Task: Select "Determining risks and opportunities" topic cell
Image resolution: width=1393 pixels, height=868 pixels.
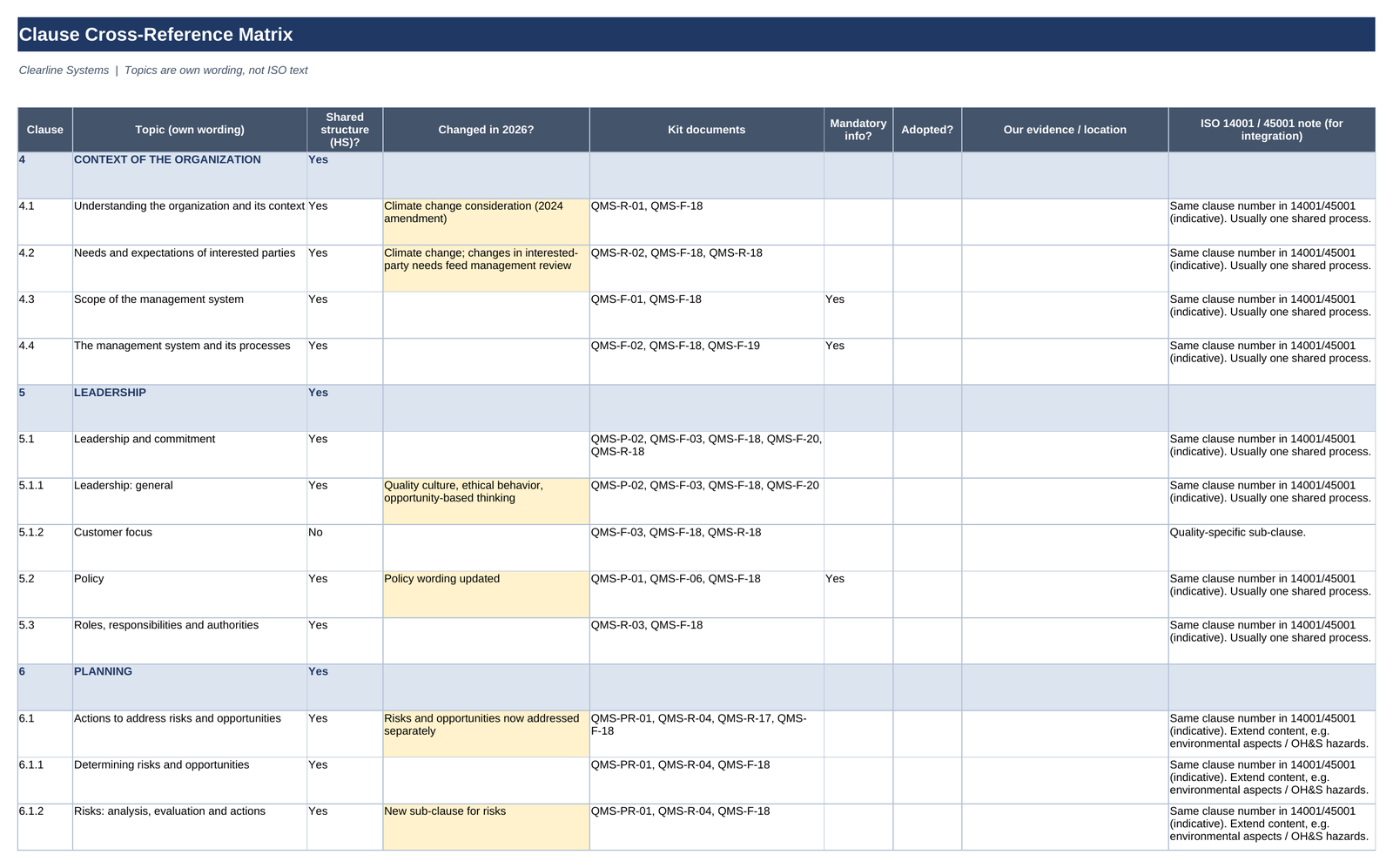Action: tap(190, 781)
